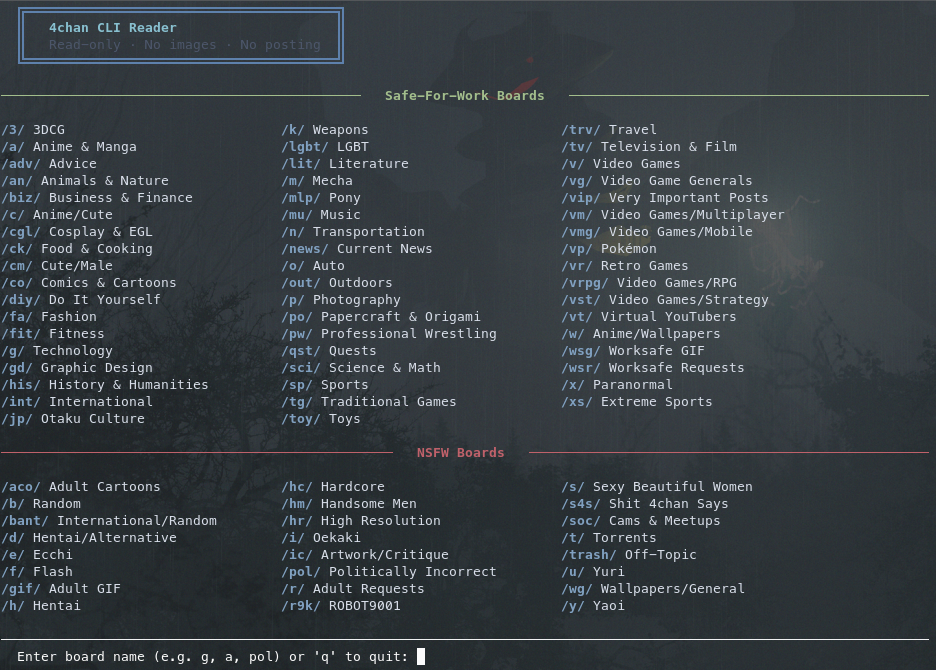Select the /sp/ Sports row
Image resolution: width=936 pixels, height=670 pixels.
(x=325, y=385)
